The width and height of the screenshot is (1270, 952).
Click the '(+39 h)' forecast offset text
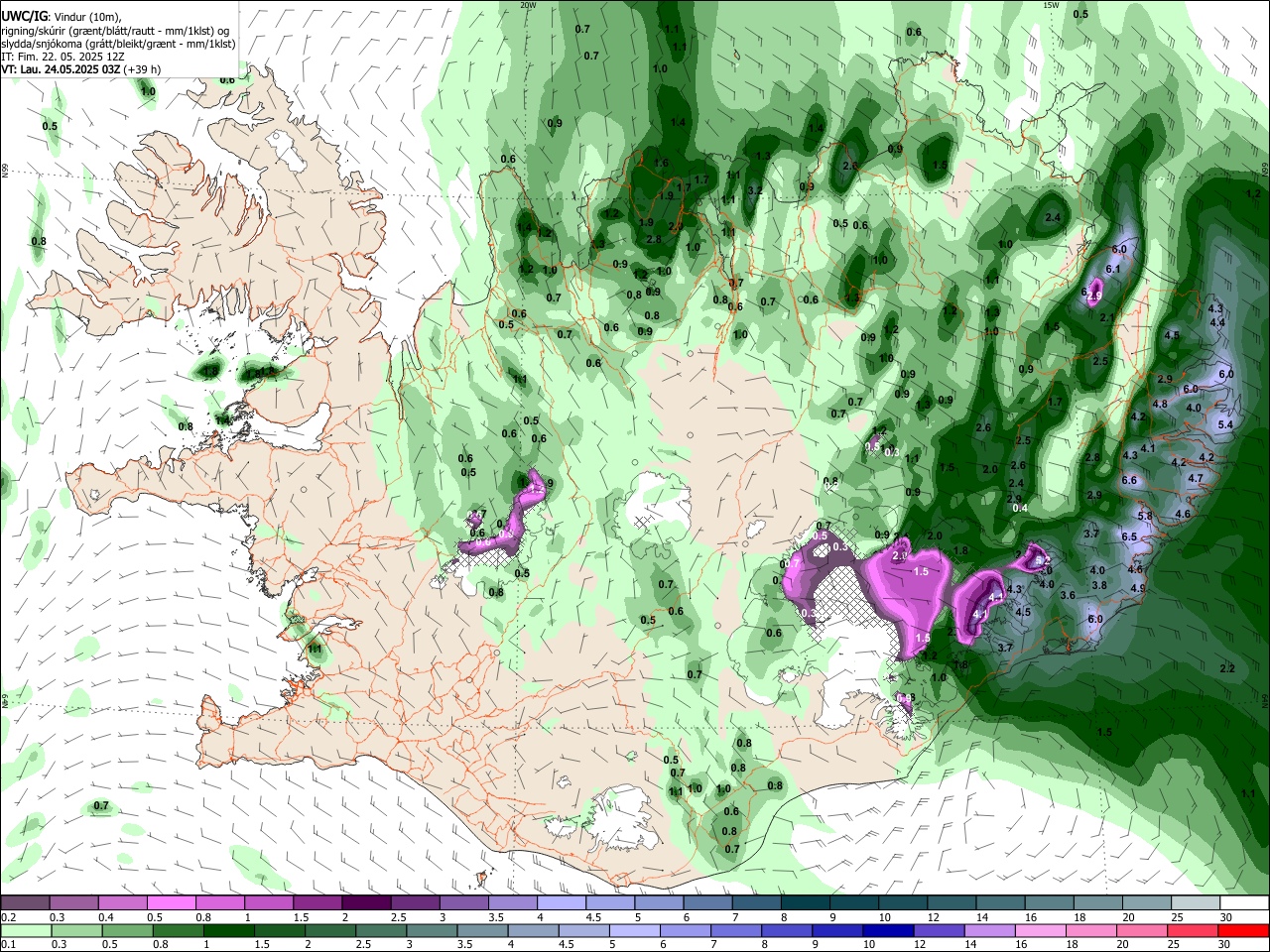coord(144,69)
